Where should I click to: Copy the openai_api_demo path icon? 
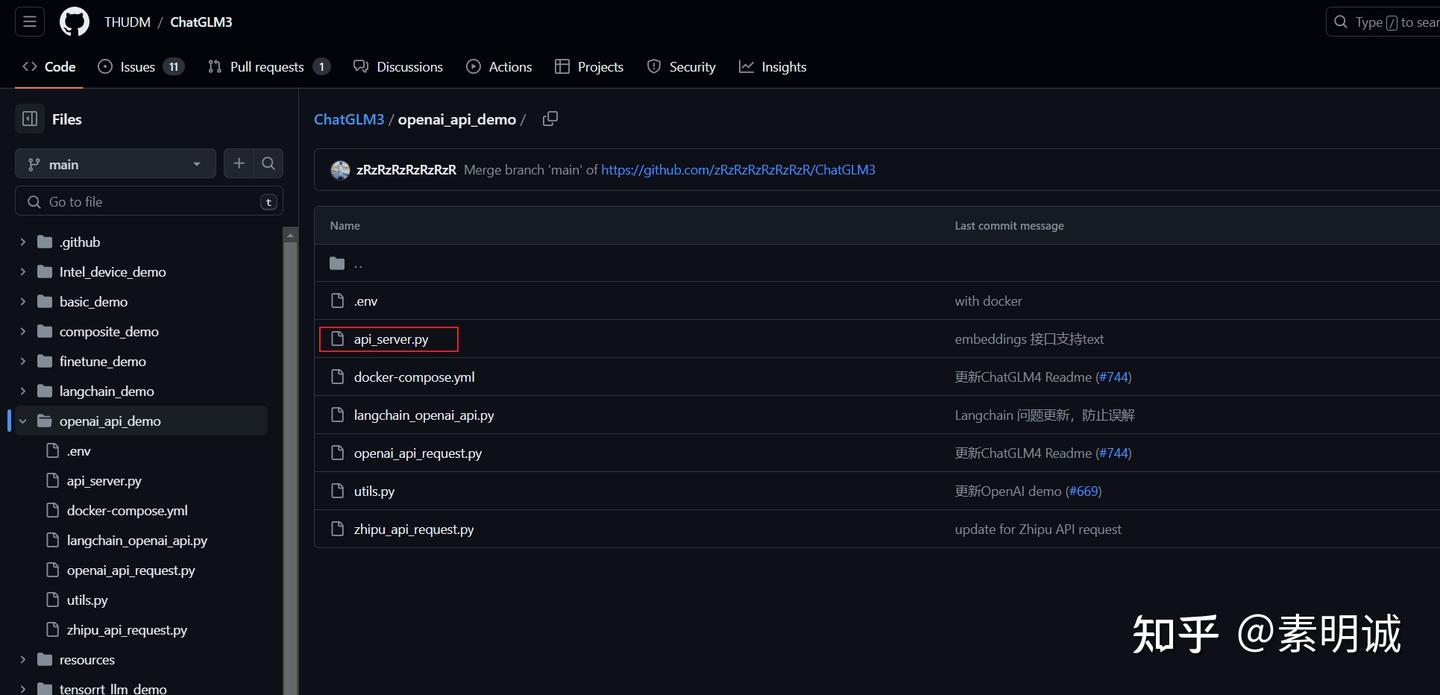coord(550,119)
